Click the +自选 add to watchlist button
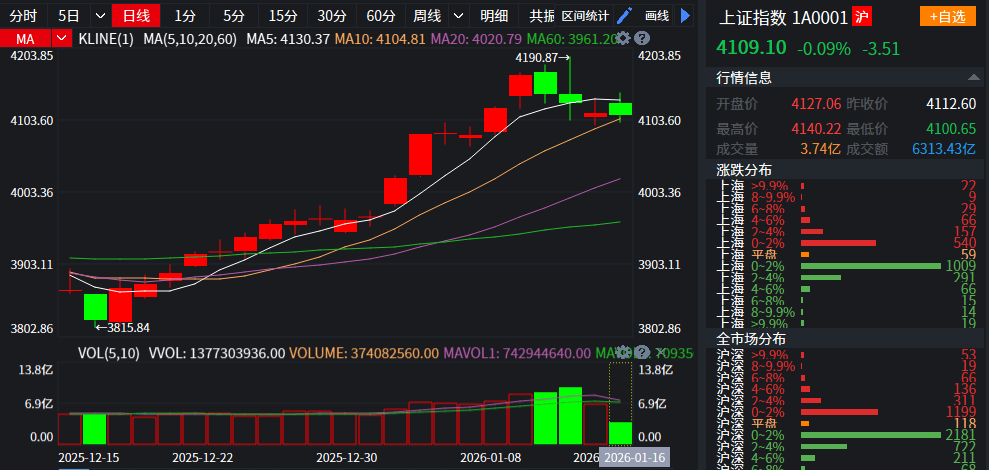 coord(946,16)
